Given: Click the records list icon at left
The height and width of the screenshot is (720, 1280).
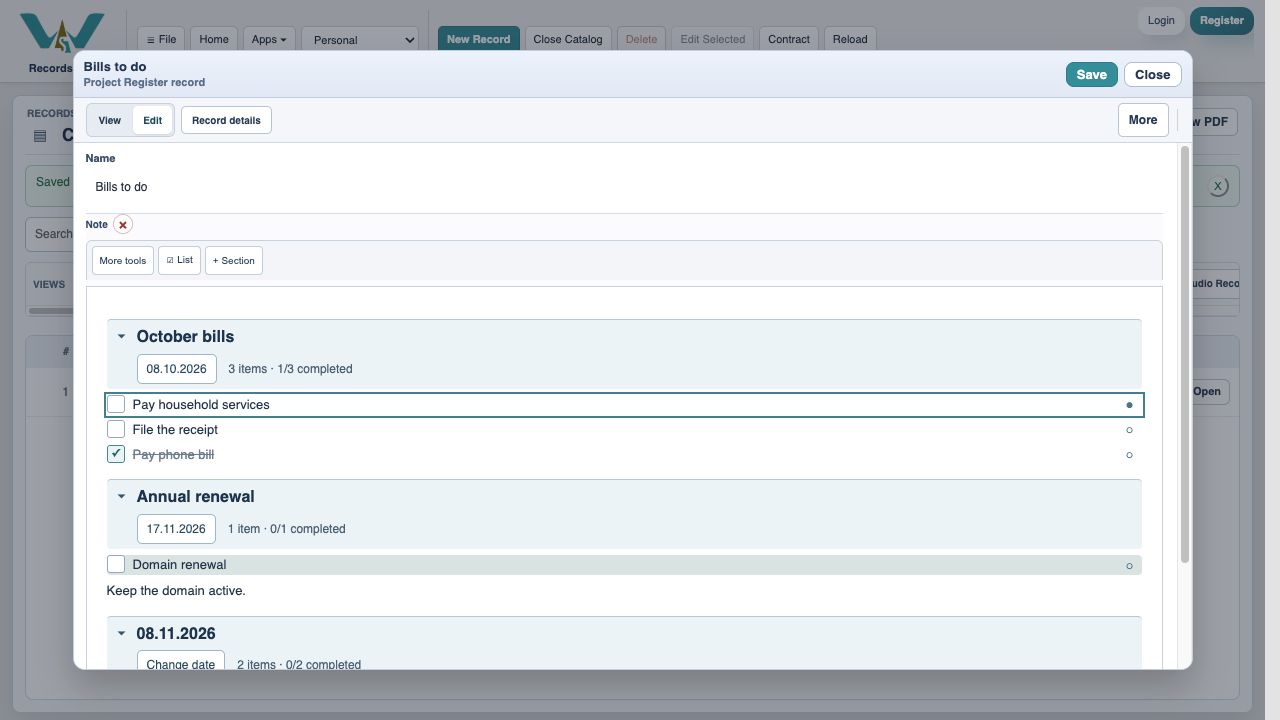Looking at the screenshot, I should click(x=40, y=136).
